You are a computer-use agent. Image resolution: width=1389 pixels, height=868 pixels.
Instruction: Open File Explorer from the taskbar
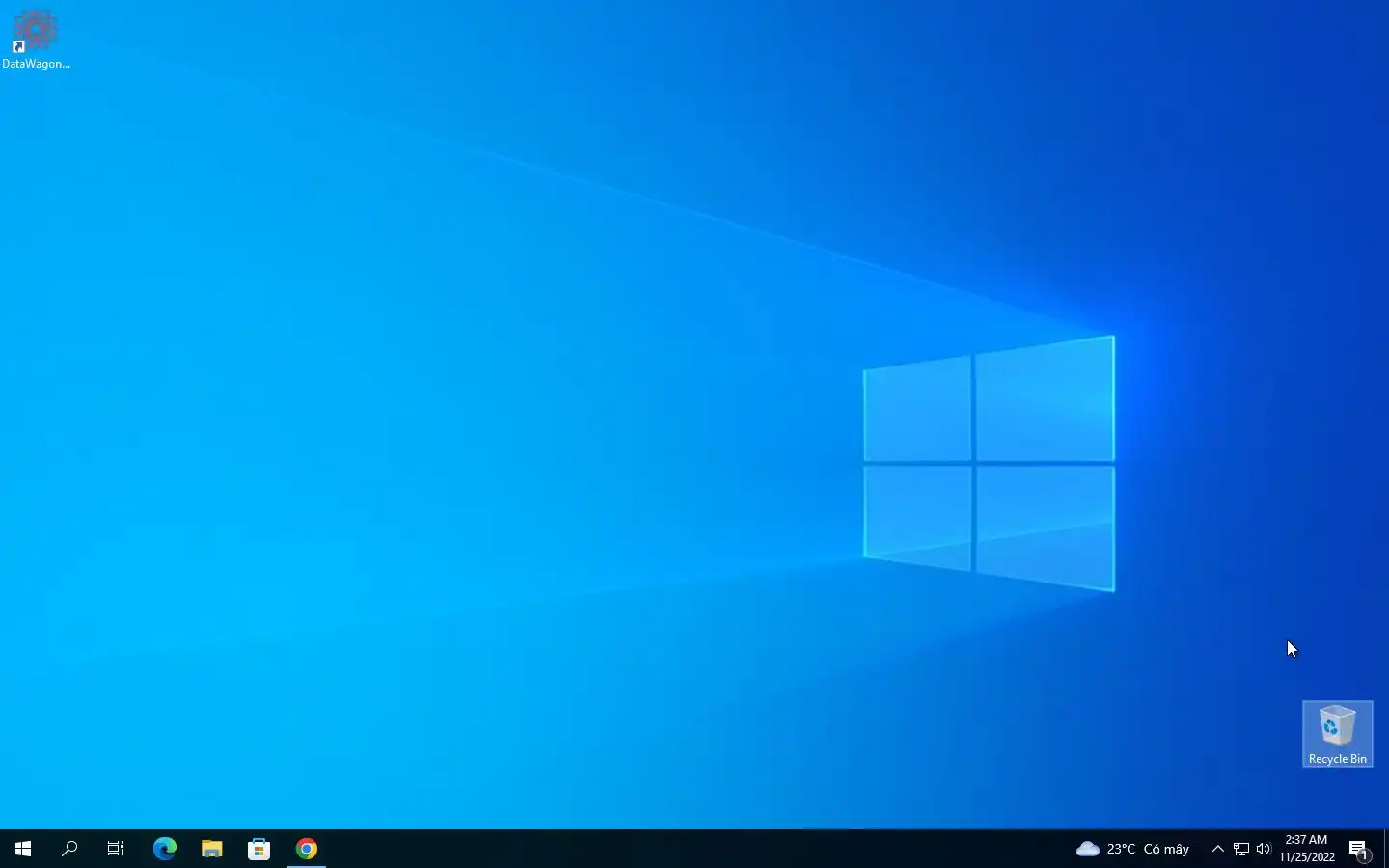212,849
